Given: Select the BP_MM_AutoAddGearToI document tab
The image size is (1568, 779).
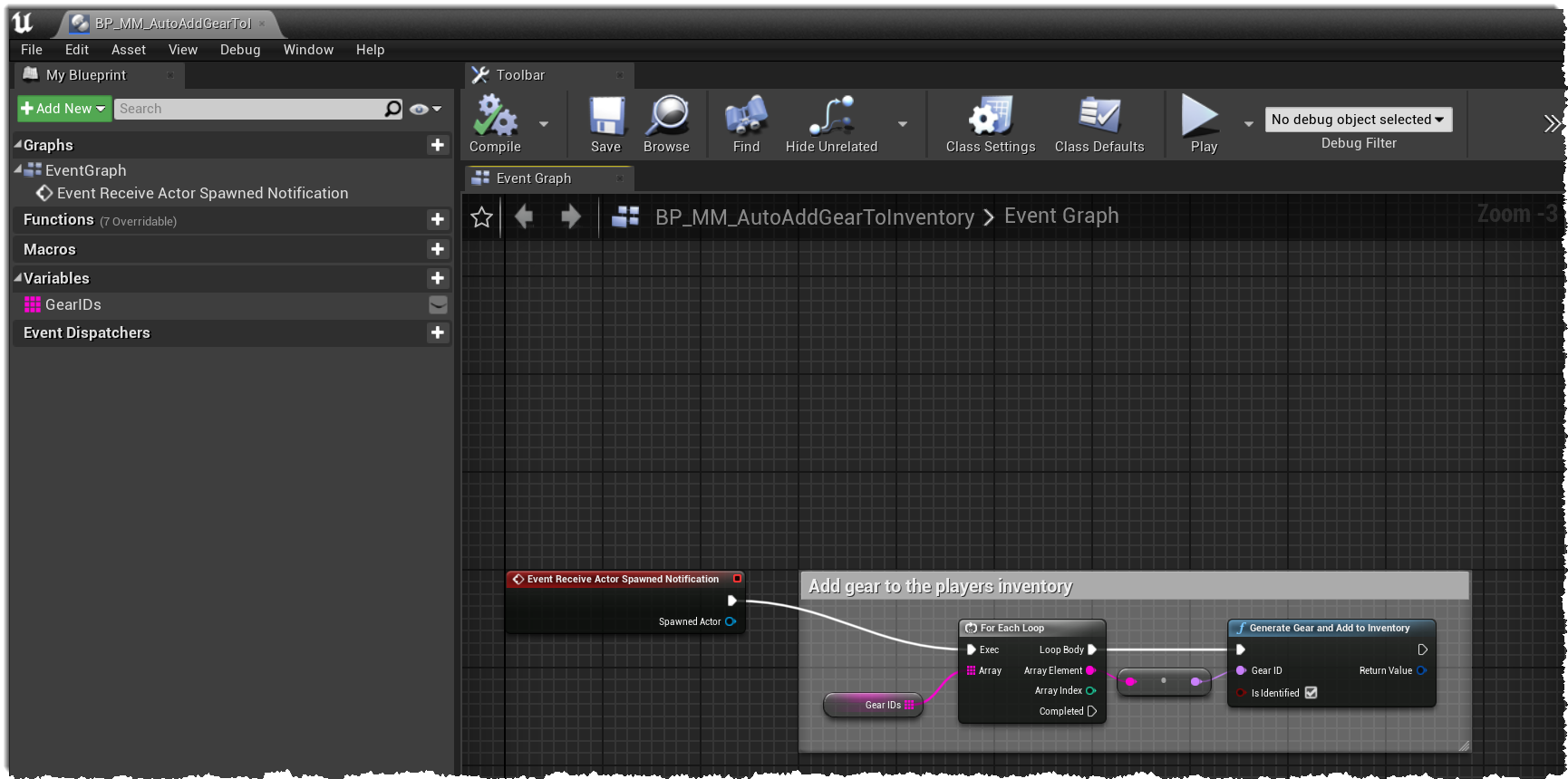Looking at the screenshot, I should pos(172,24).
